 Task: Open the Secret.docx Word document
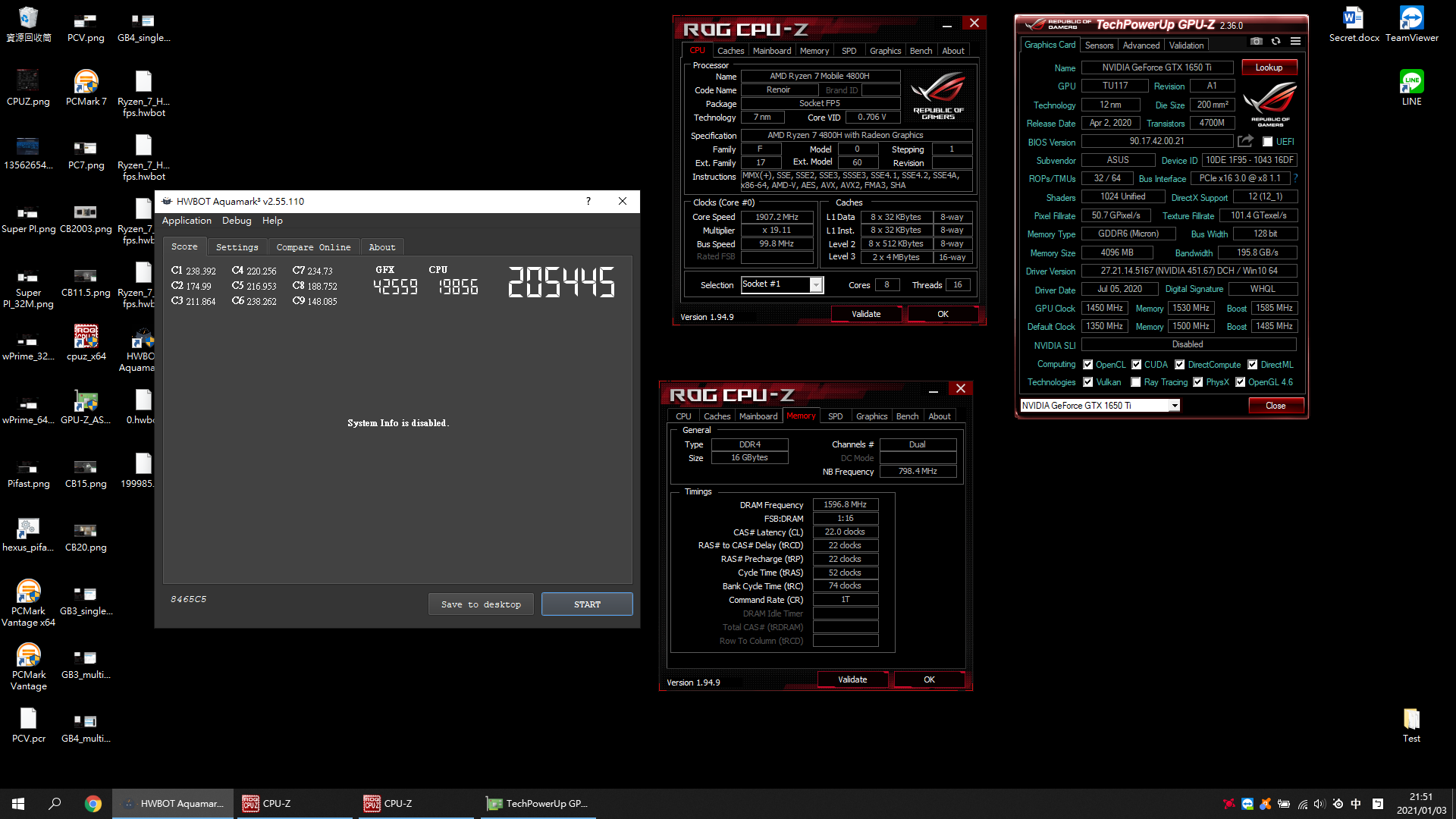(x=1354, y=24)
